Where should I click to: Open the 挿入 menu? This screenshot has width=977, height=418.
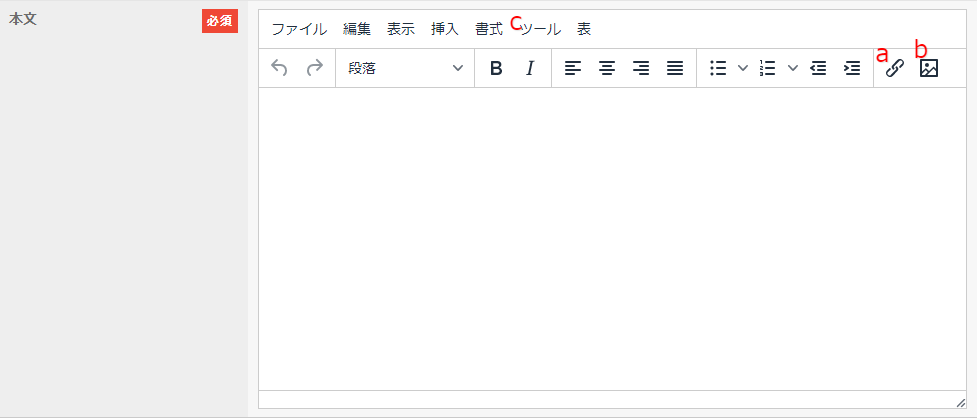[444, 29]
